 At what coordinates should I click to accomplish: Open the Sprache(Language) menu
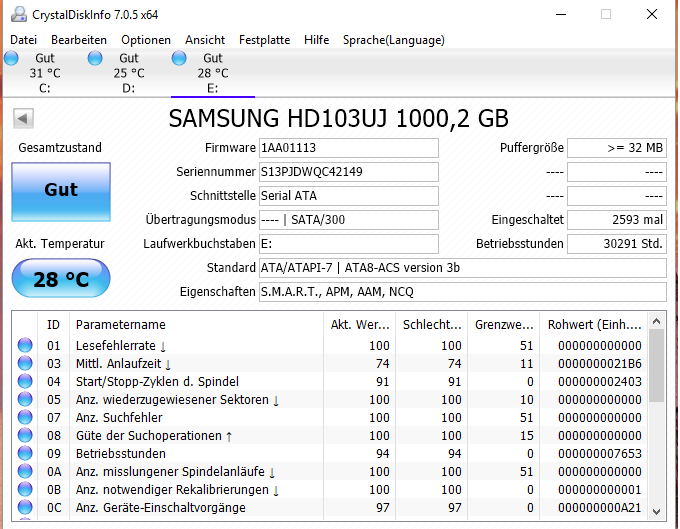tap(394, 40)
